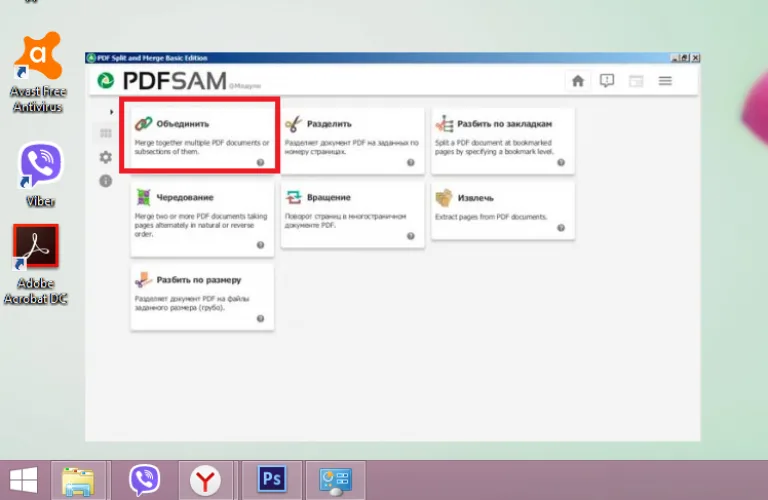768x500 pixels.
Task: Click the title bar app icon
Action: (x=91, y=58)
